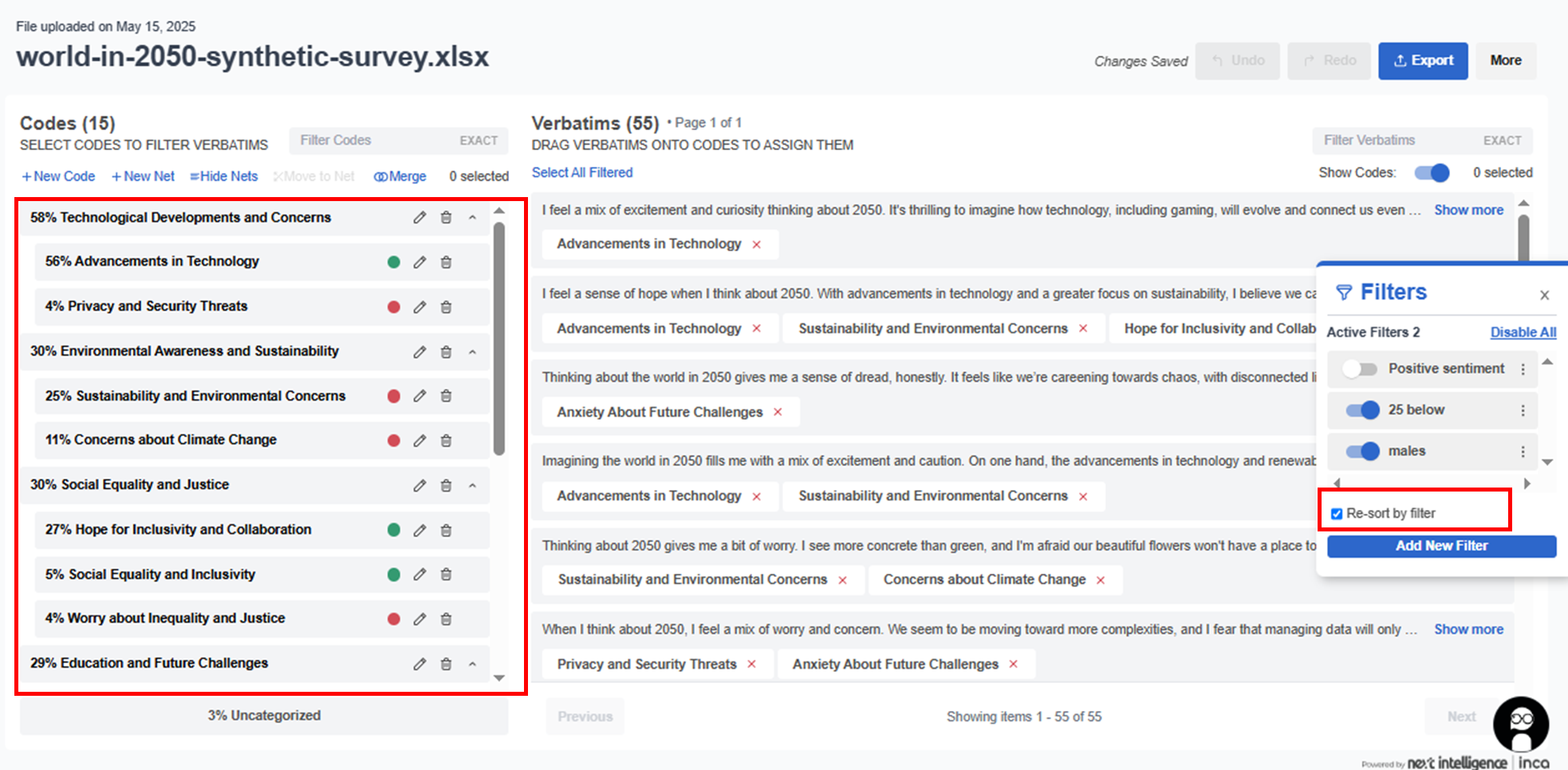Image resolution: width=1568 pixels, height=770 pixels.
Task: Enable the Positive sentiment filter
Action: 1360,369
